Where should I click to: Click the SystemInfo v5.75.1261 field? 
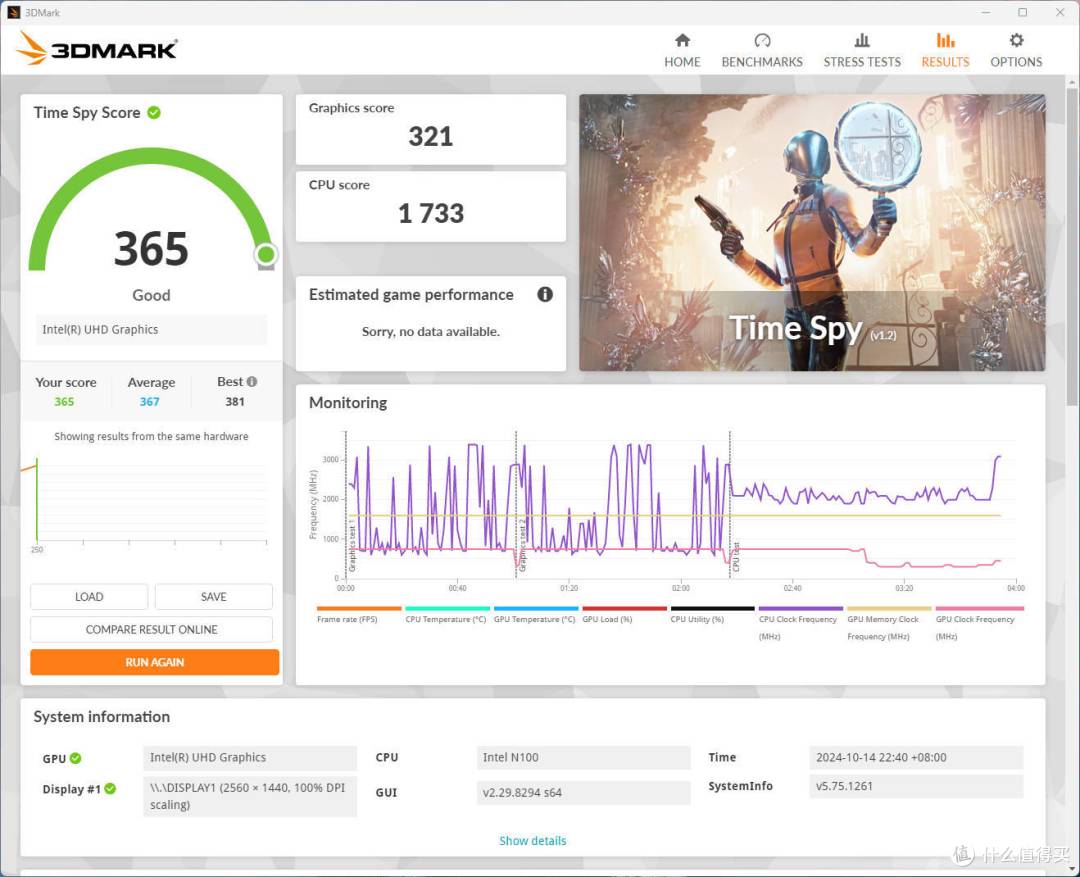tap(916, 786)
